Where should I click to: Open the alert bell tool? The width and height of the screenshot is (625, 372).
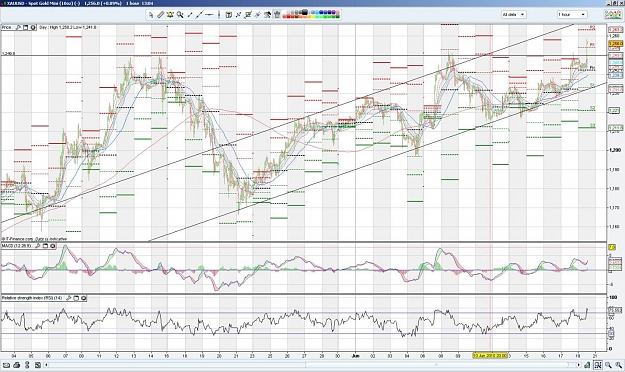(x=170, y=15)
